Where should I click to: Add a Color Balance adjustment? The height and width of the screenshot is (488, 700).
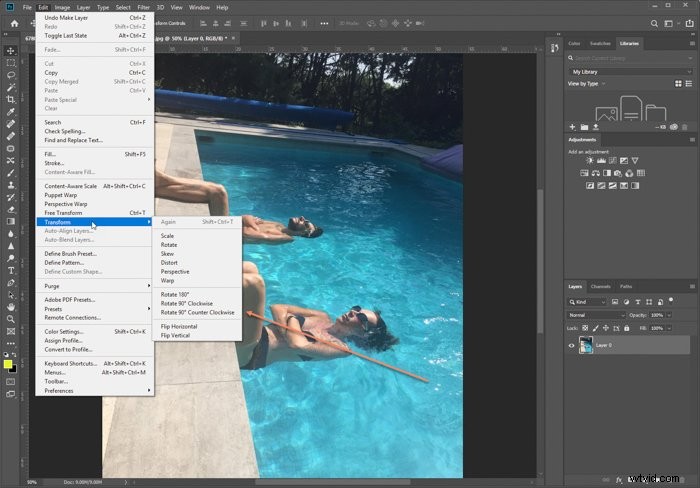596,173
